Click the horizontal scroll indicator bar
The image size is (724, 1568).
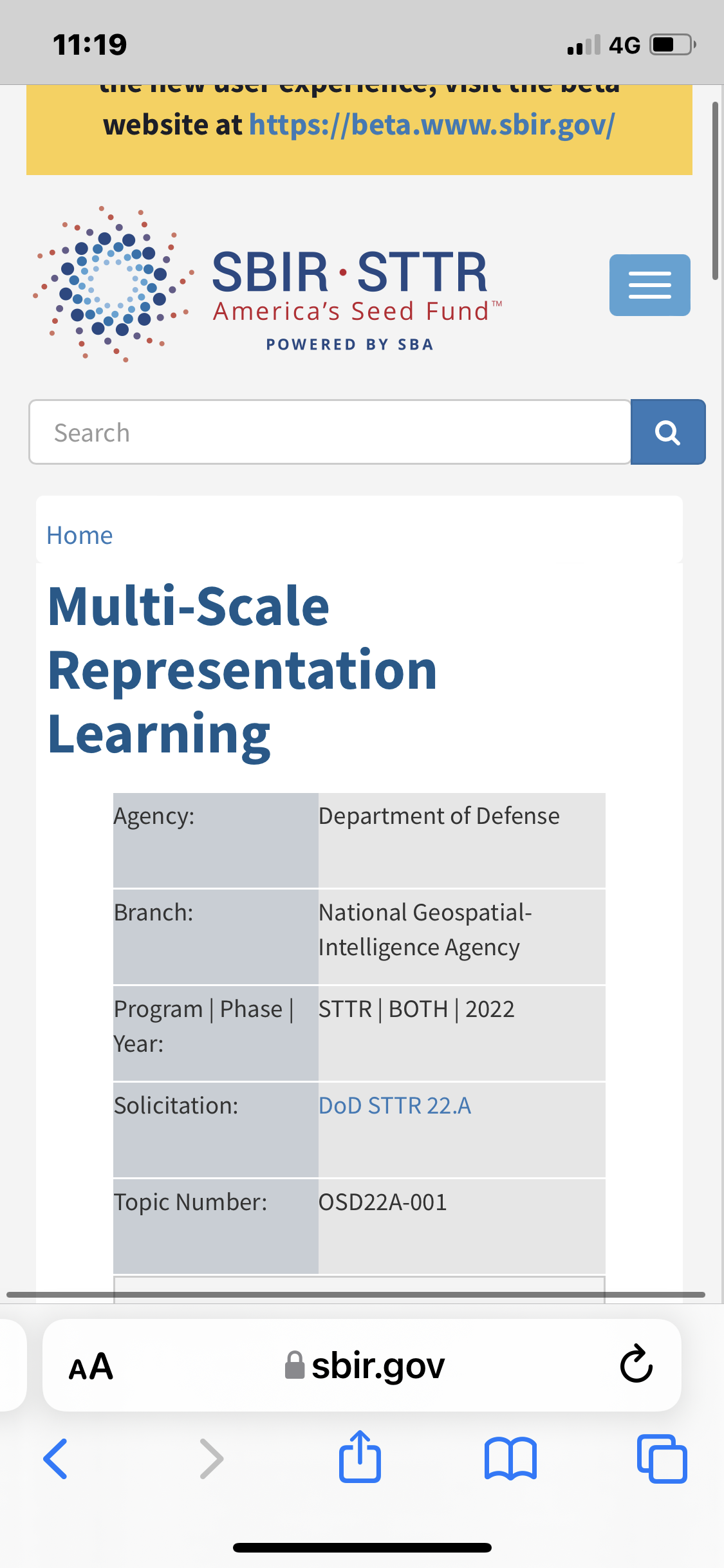(x=356, y=1294)
